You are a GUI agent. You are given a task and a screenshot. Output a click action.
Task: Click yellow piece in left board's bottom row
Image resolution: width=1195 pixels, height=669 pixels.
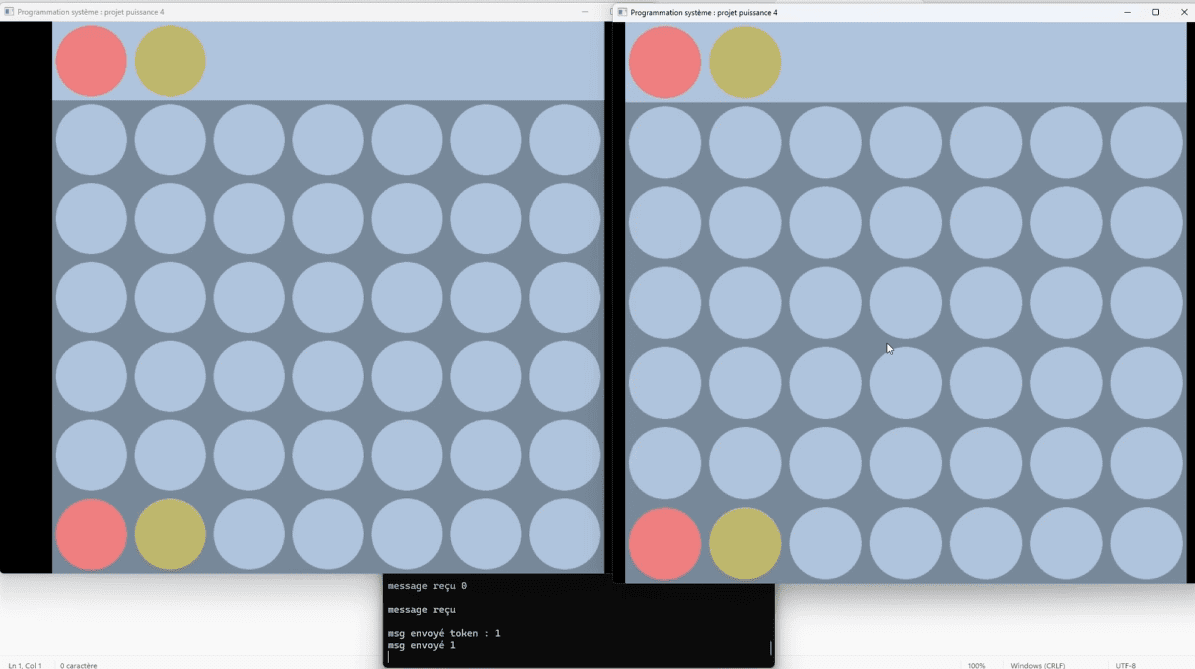(170, 534)
